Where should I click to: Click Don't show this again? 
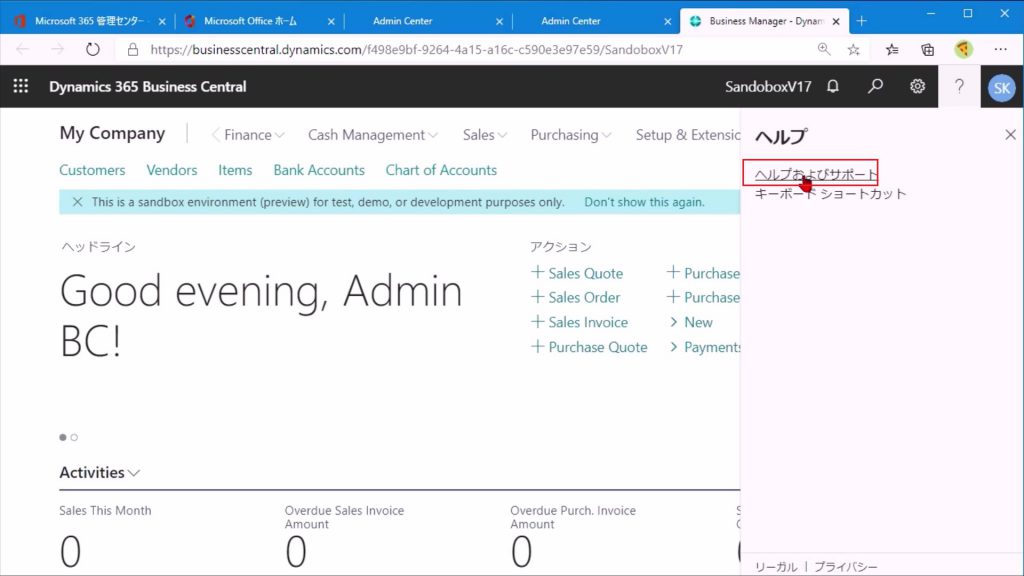coord(644,202)
